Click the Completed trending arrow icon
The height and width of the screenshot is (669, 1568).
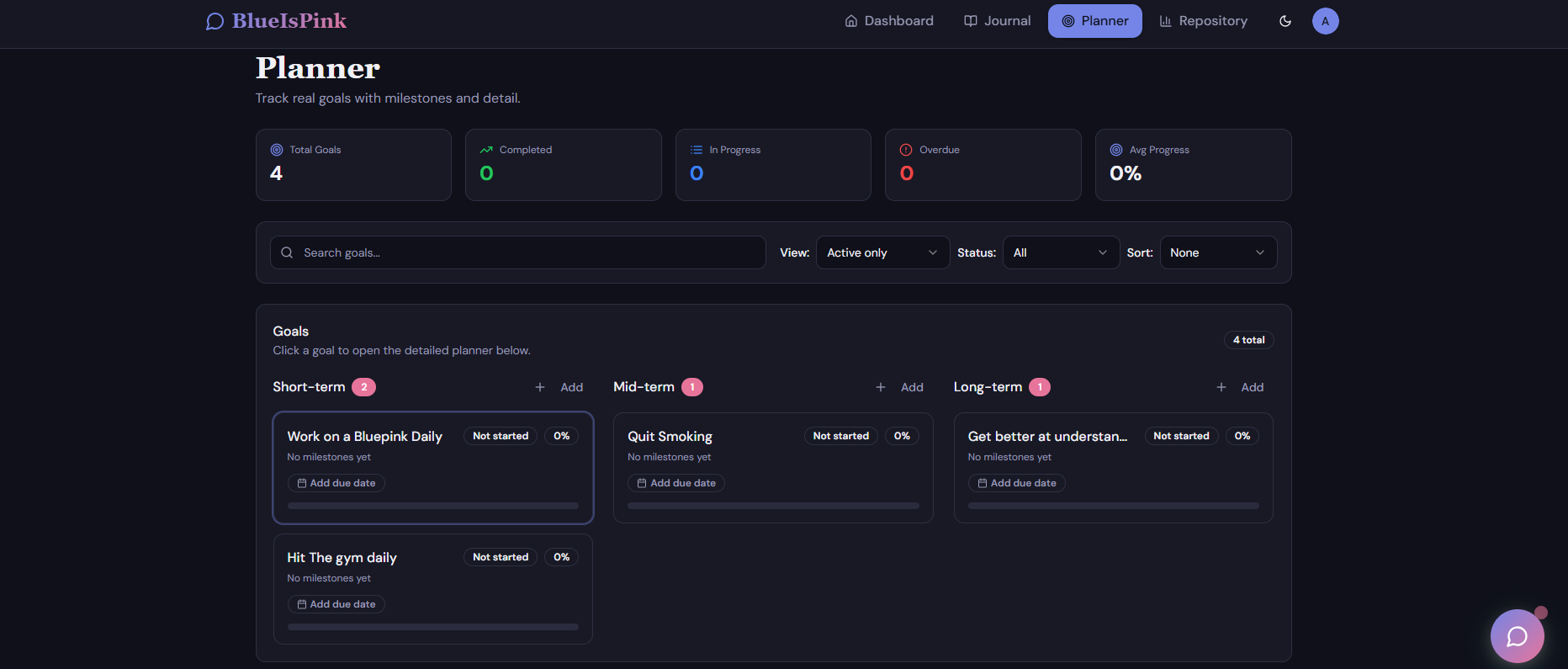pos(486,150)
